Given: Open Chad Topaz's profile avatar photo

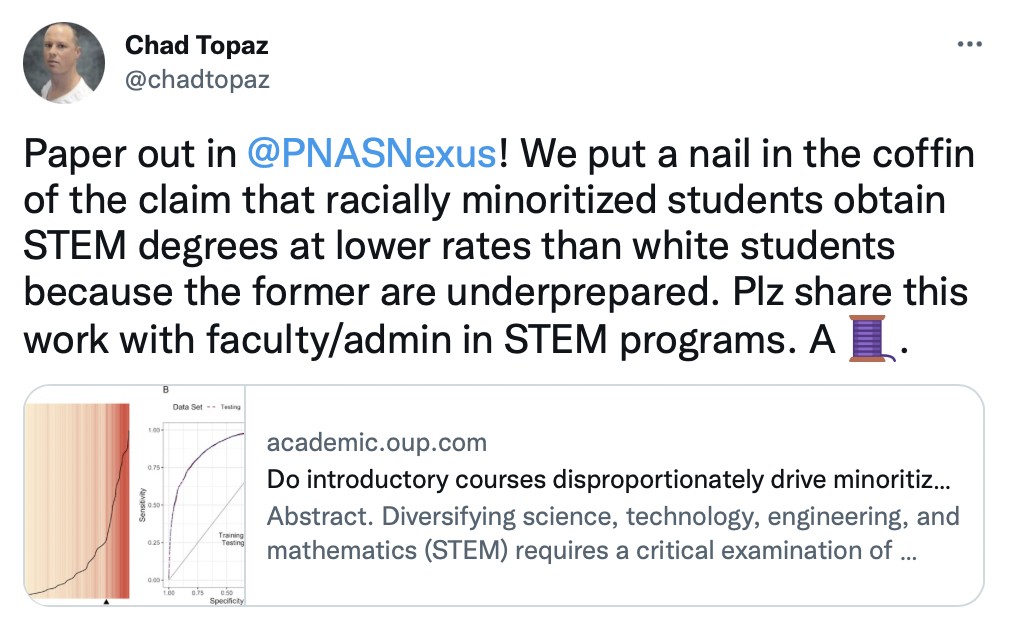Looking at the screenshot, I should (x=64, y=63).
